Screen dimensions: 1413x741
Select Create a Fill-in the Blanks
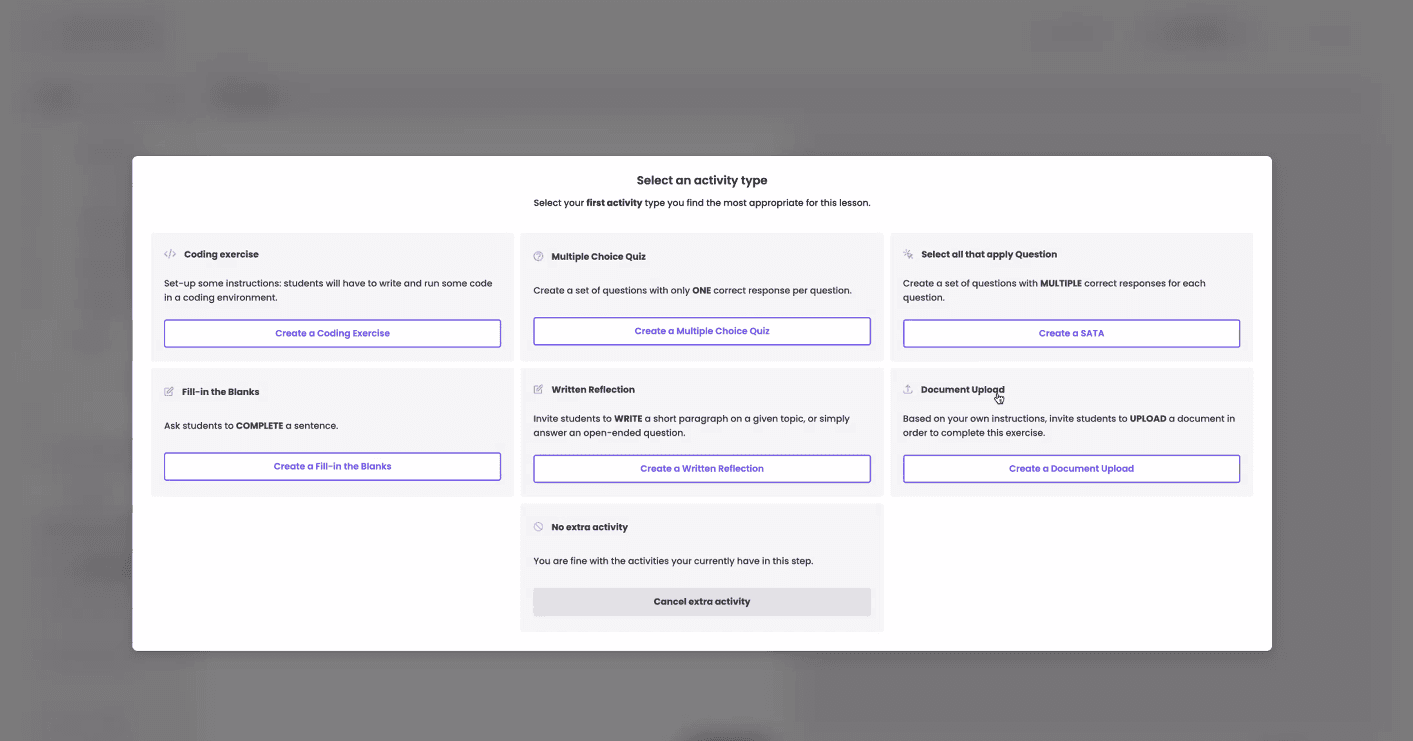click(332, 466)
